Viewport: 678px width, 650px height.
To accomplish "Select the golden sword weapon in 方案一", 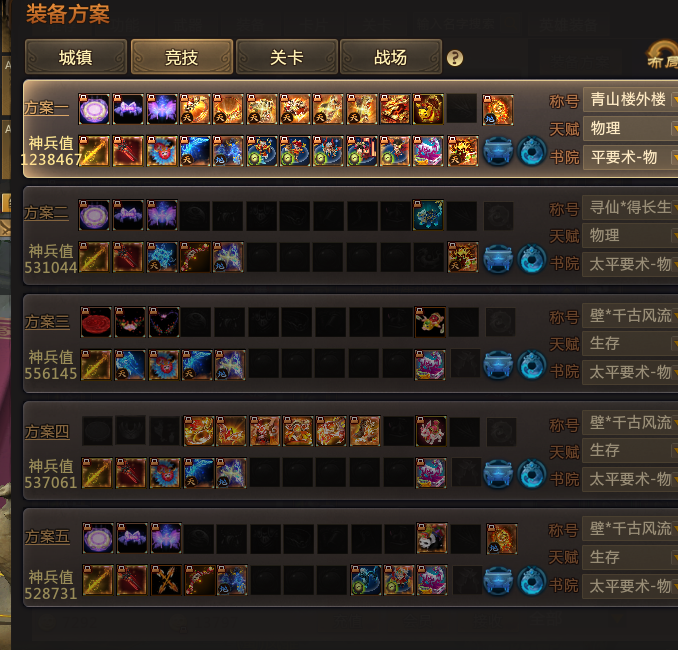I will (94, 151).
